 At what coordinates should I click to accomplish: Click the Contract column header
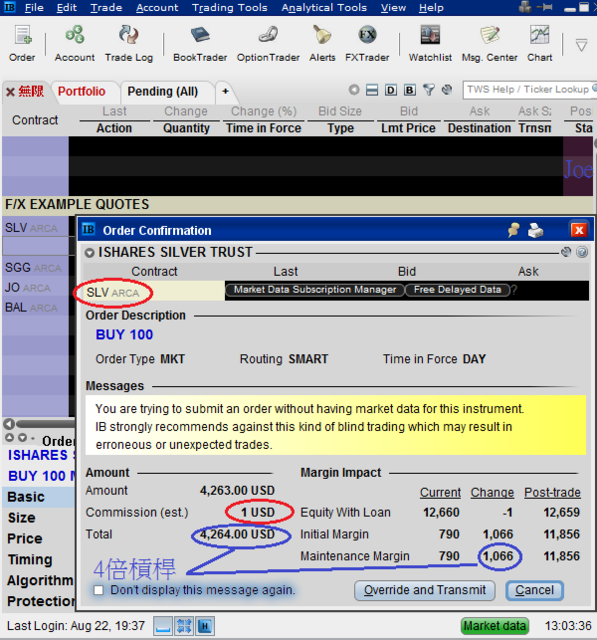tap(35, 120)
